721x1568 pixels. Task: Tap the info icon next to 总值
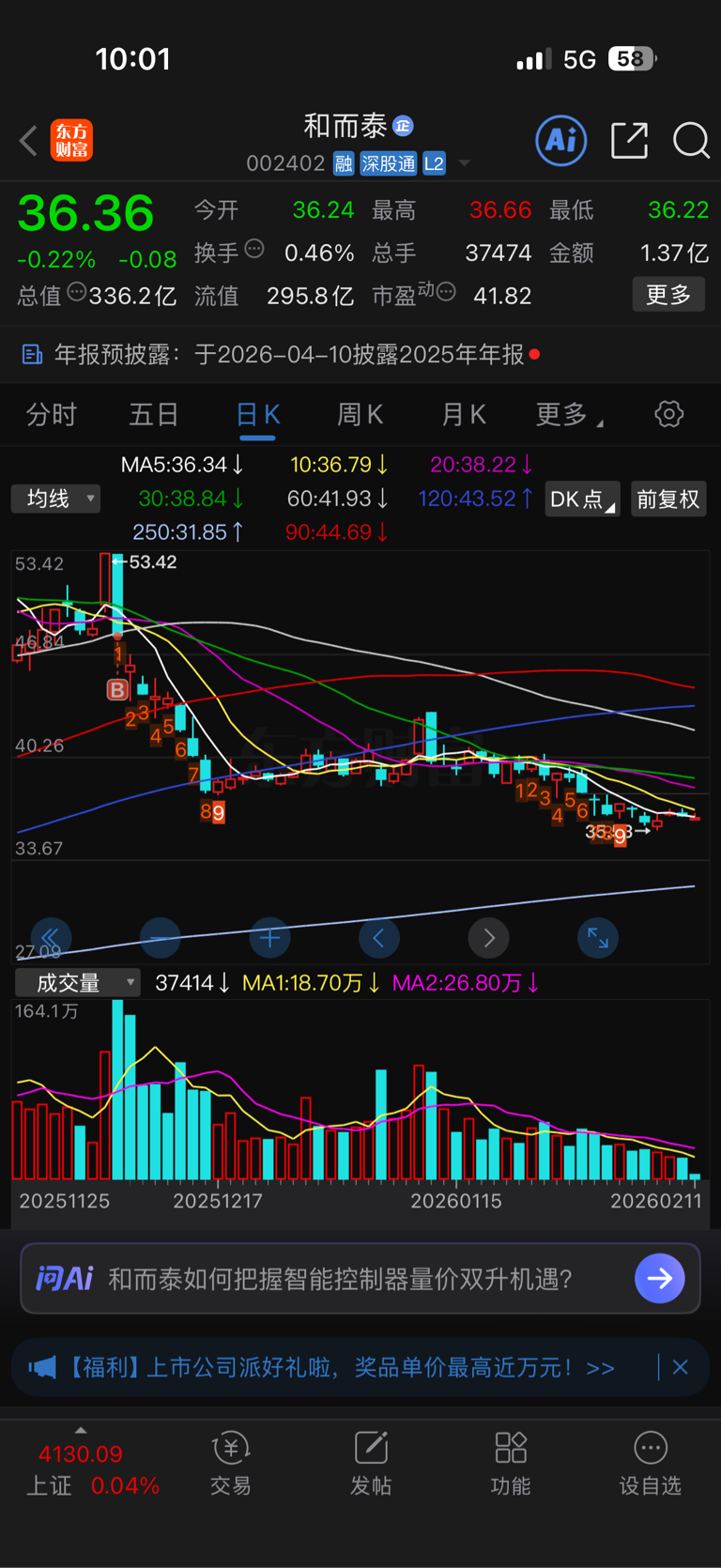77,292
